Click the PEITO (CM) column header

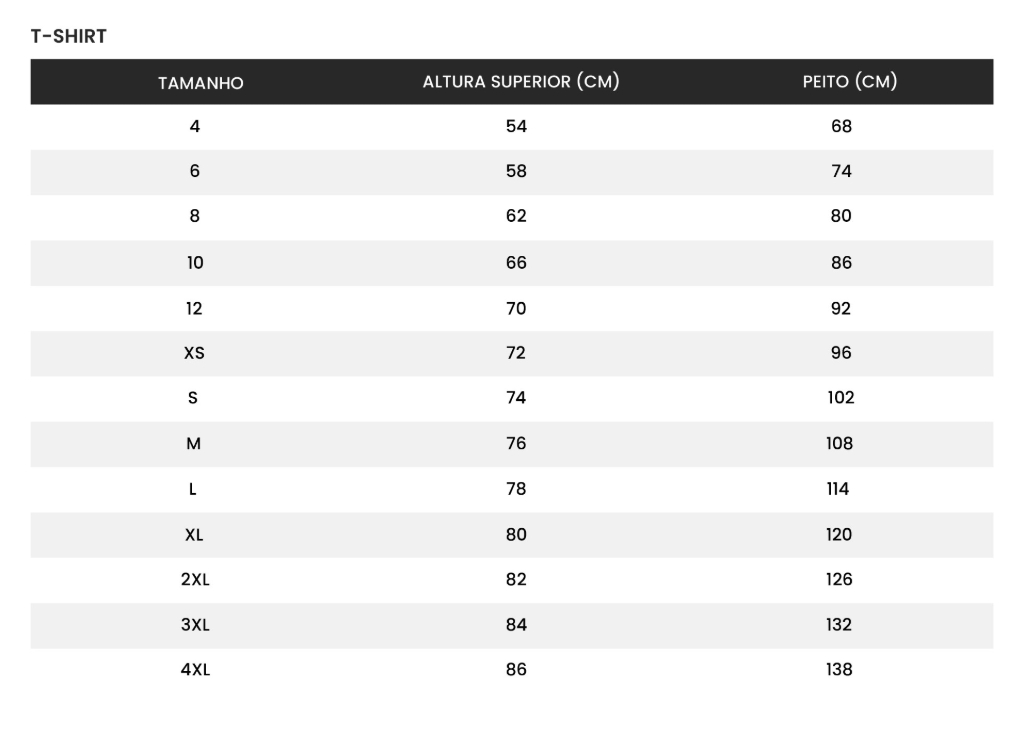point(850,82)
